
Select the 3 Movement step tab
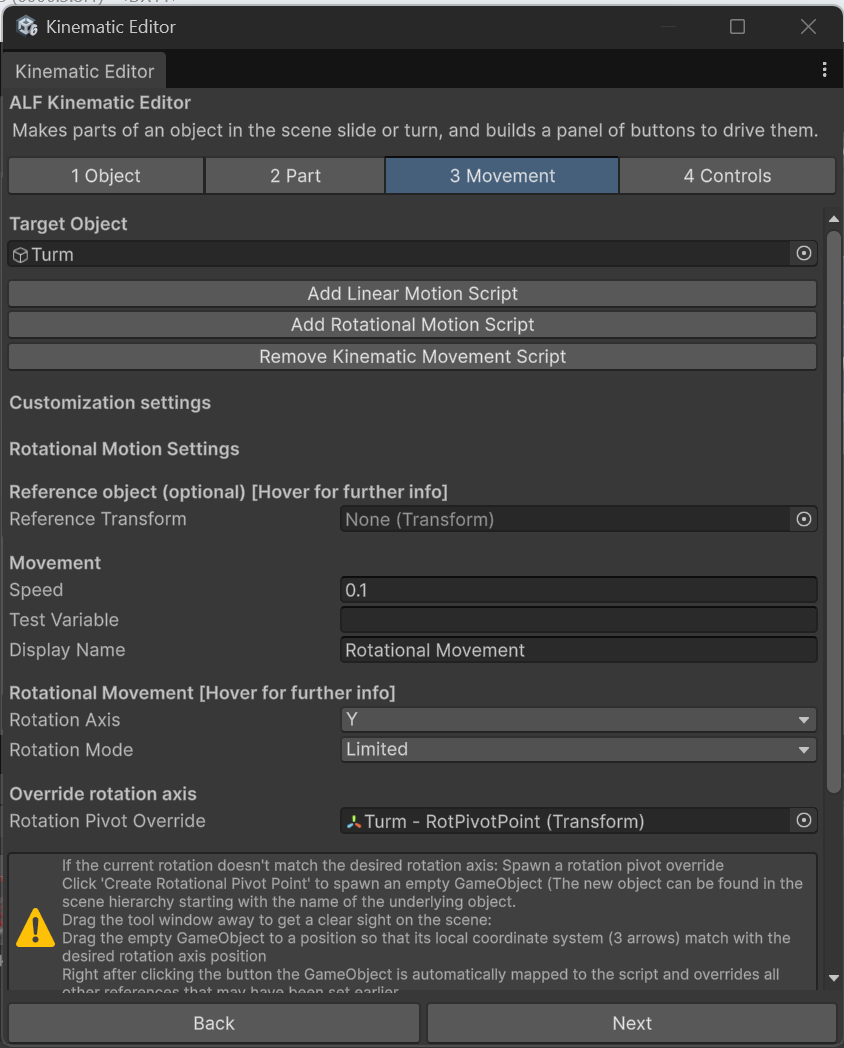click(502, 176)
